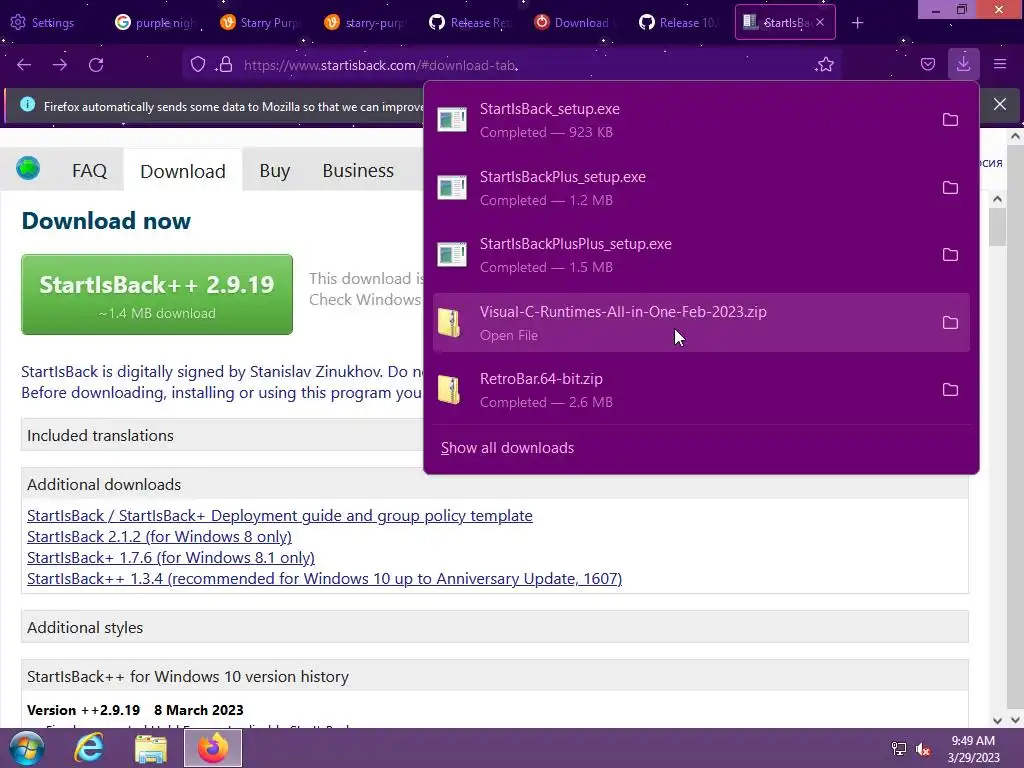Open the Business page tab
This screenshot has width=1024, height=768.
click(358, 170)
